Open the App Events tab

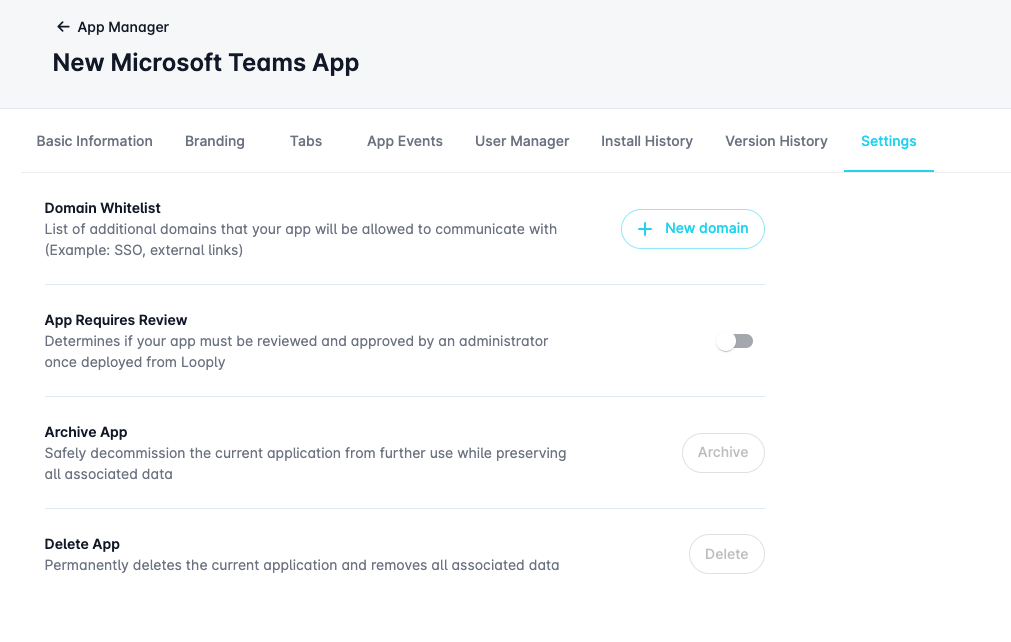[405, 141]
